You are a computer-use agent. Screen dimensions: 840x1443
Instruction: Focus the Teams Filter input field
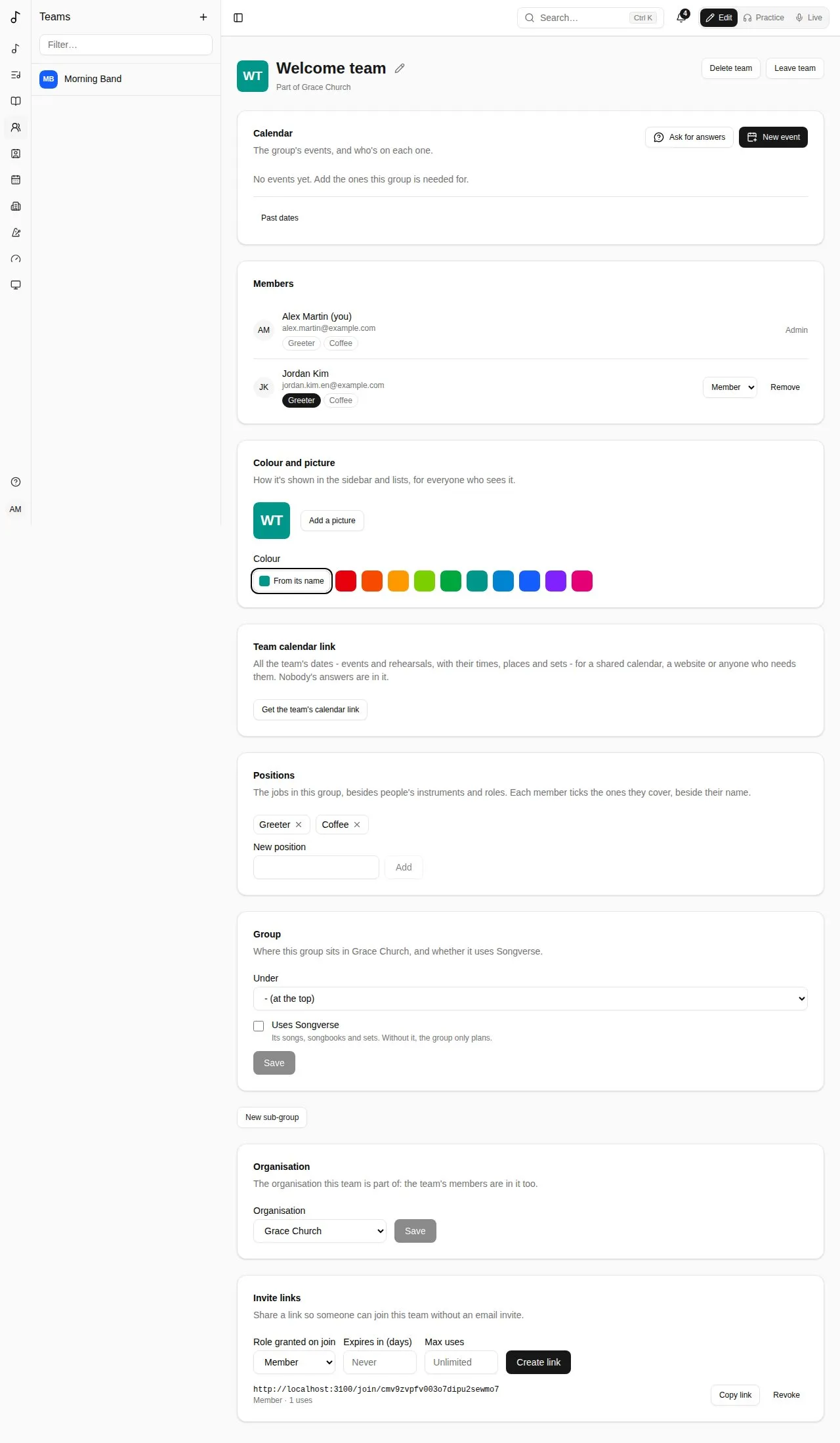126,45
